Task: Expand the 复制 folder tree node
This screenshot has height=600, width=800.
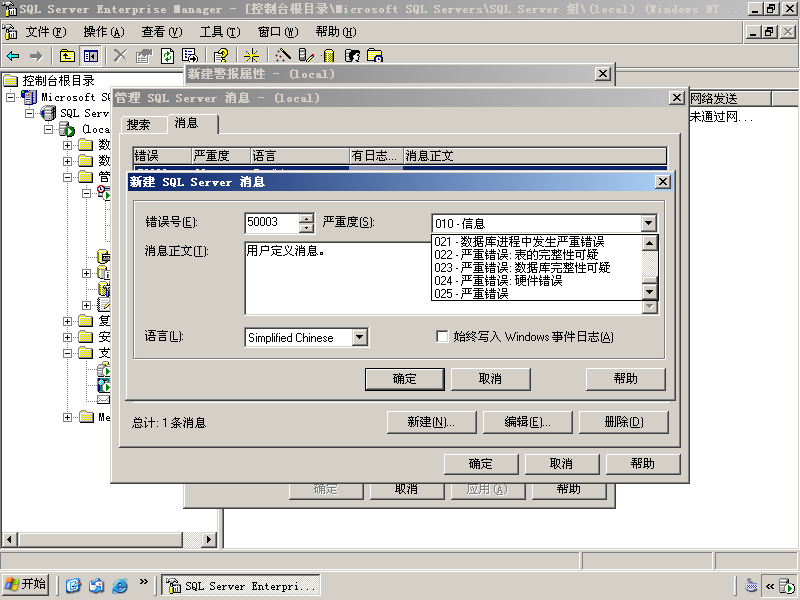Action: click(x=67, y=321)
